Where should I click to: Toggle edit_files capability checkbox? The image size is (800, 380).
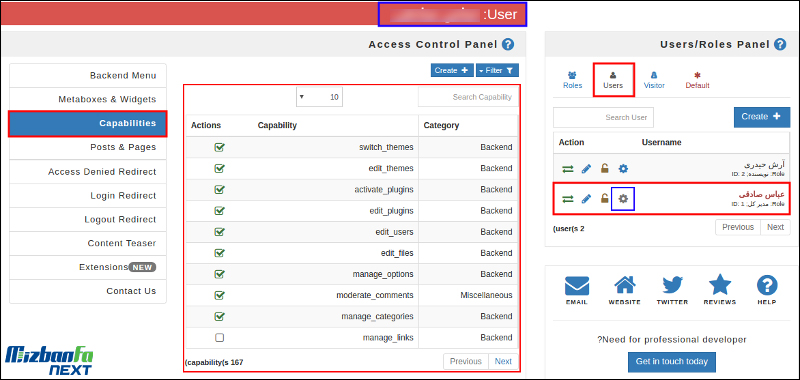pyautogui.click(x=219, y=253)
